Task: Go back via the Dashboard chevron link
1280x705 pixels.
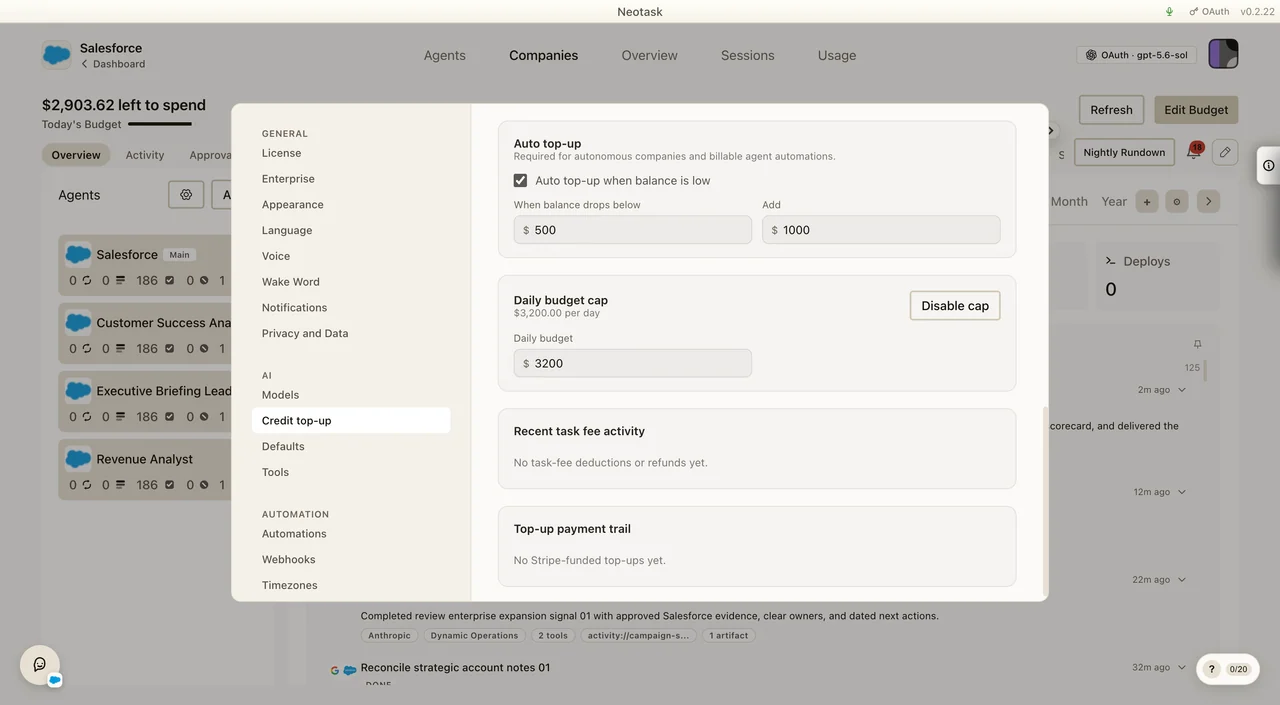Action: [113, 64]
